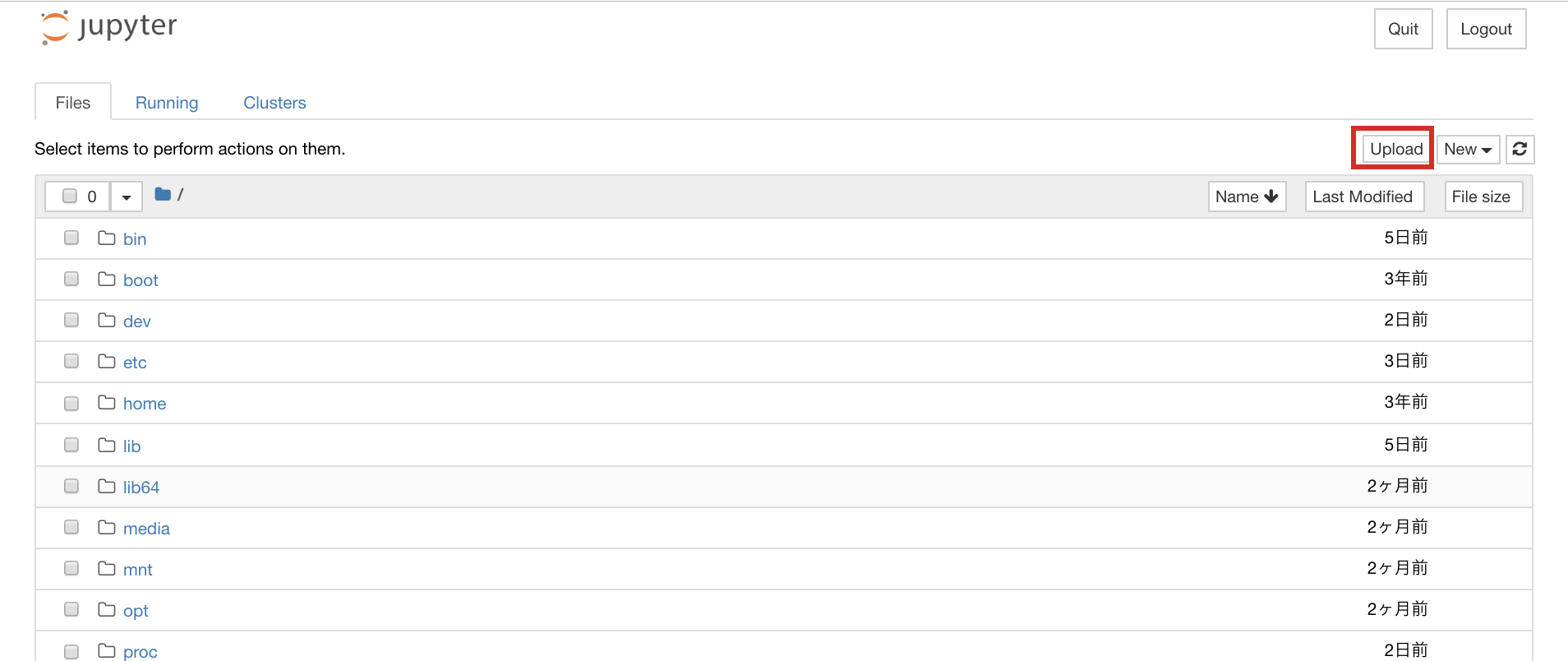
Task: Click the folder icon next to media
Action: point(106,526)
